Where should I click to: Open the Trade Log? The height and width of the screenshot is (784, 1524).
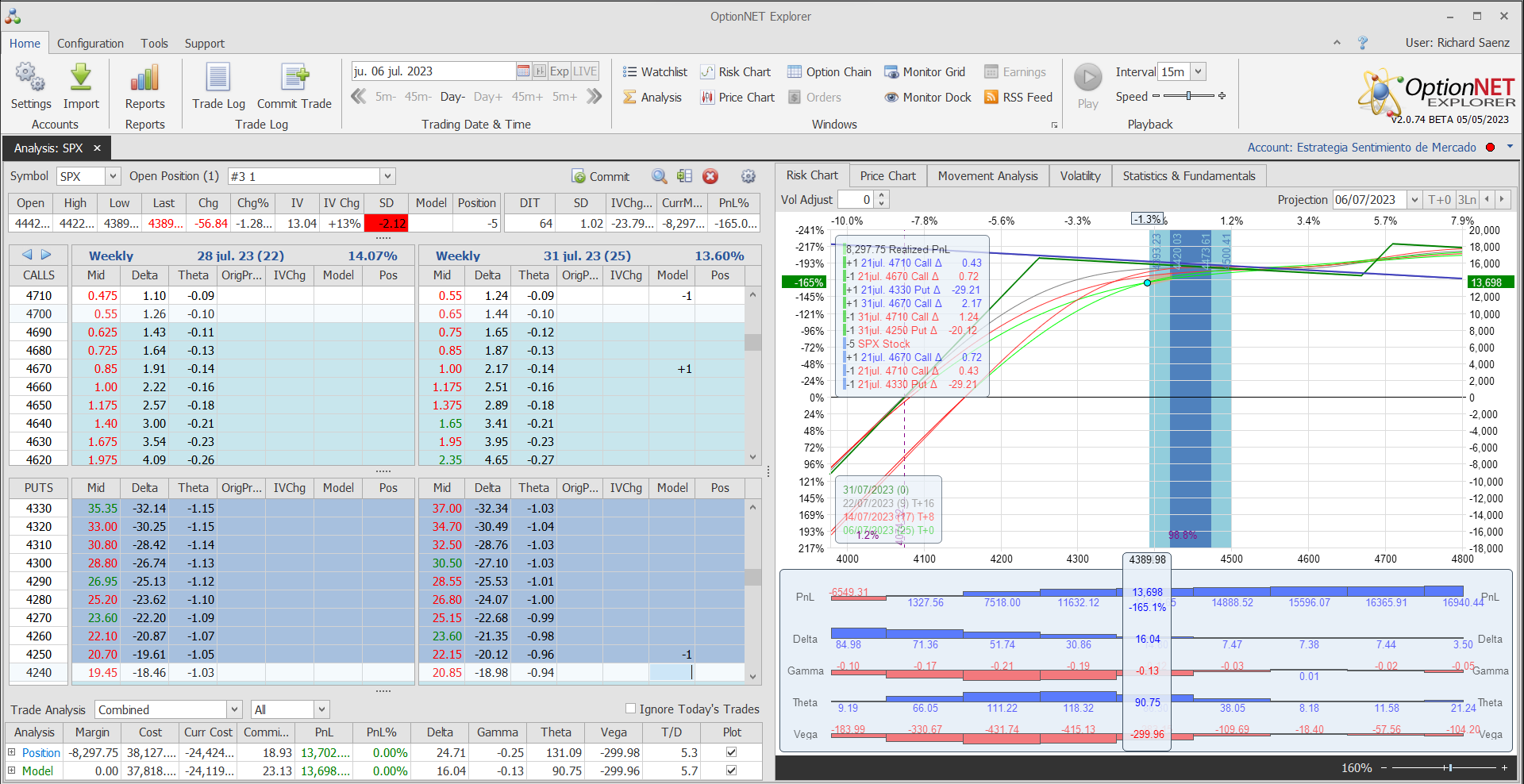pyautogui.click(x=218, y=86)
